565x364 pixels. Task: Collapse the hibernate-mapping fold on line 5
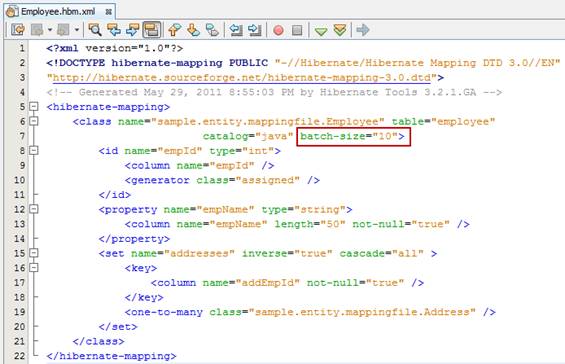34,106
